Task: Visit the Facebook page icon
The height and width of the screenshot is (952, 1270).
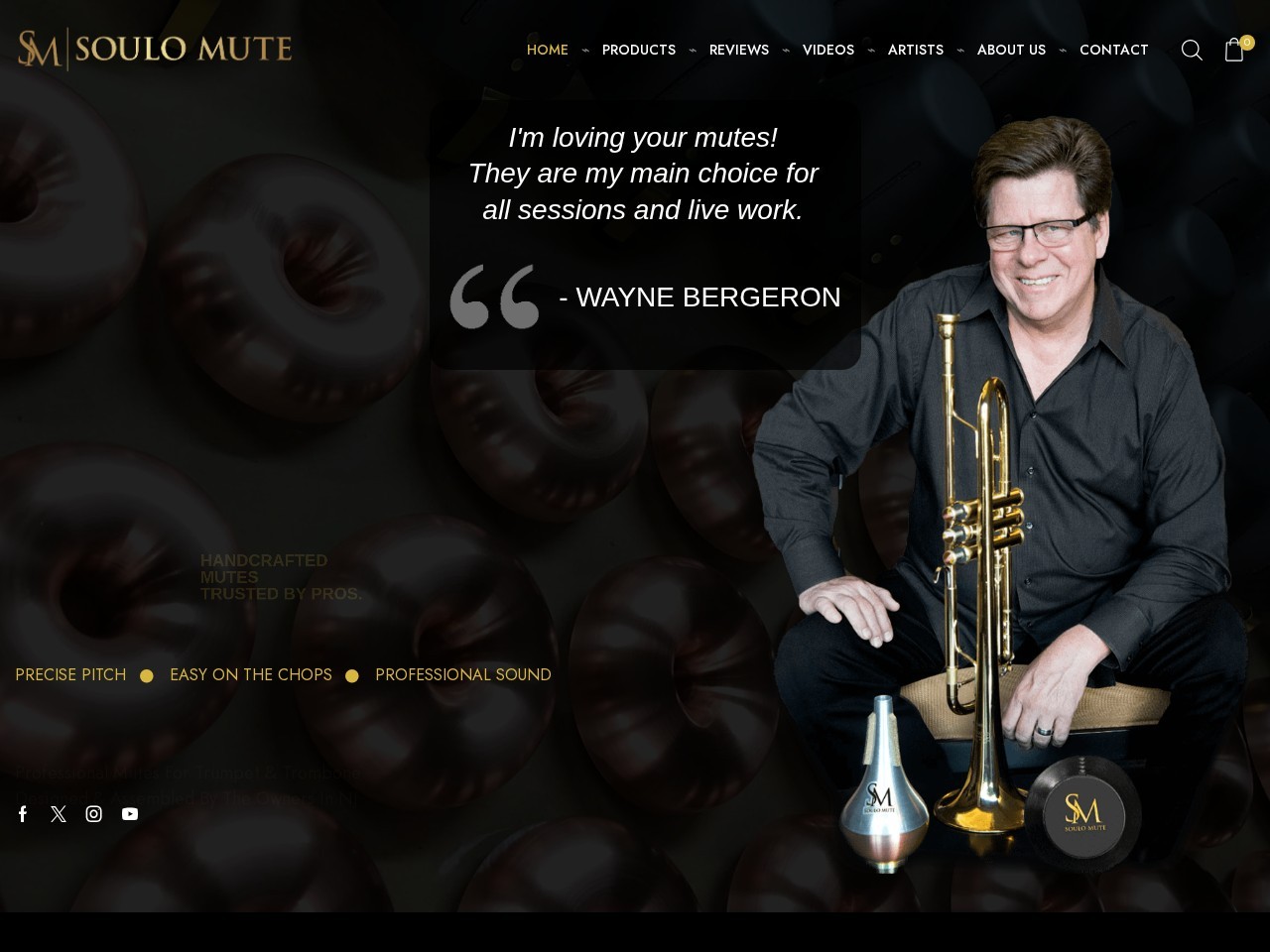Action: 23,814
